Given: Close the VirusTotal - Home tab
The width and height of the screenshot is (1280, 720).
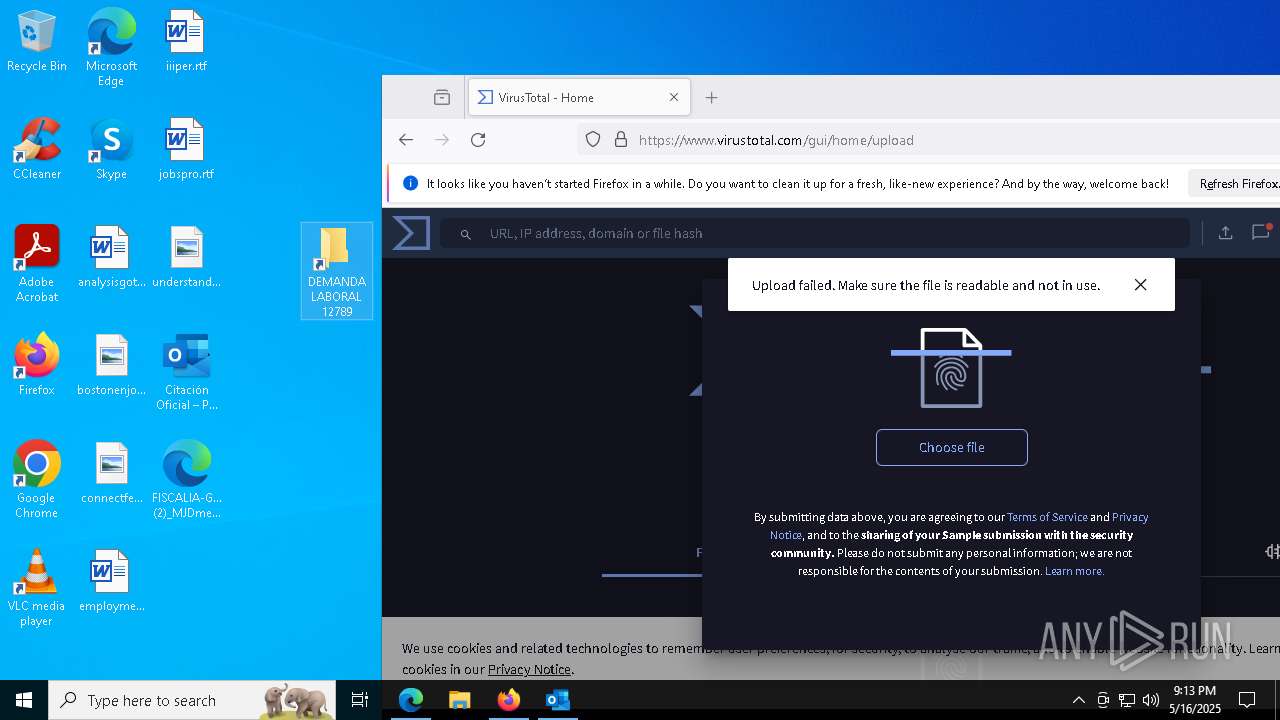Looking at the screenshot, I should (x=674, y=97).
